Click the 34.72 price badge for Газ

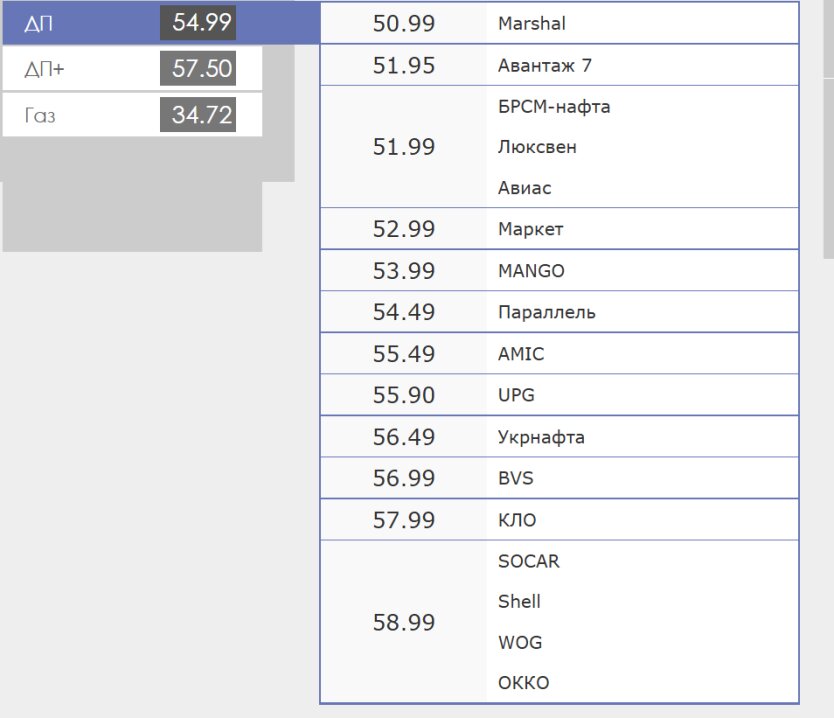click(198, 114)
